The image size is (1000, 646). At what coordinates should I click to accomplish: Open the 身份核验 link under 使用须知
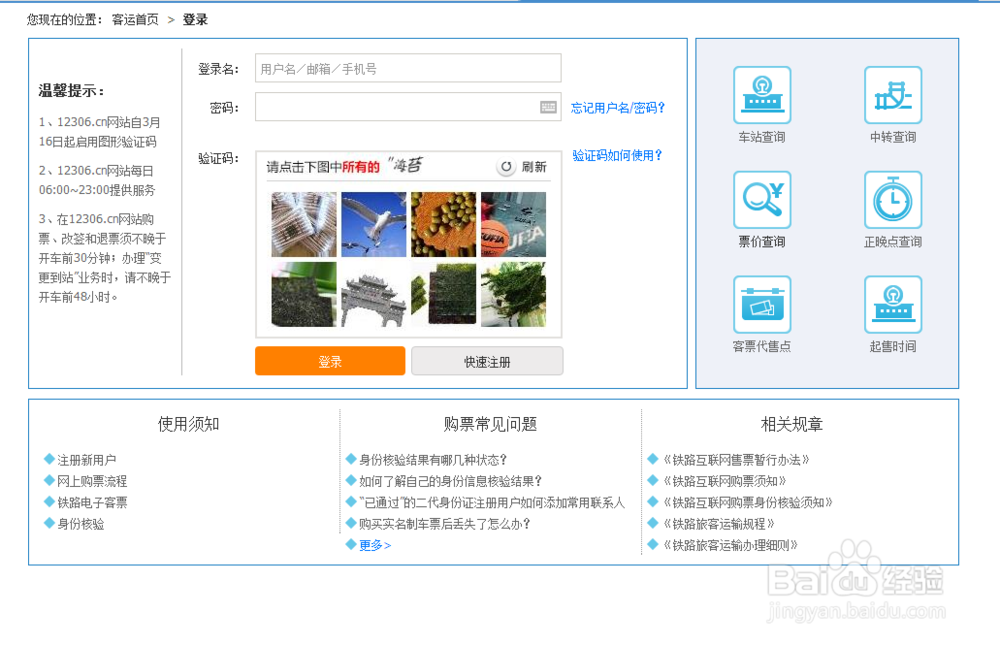80,524
